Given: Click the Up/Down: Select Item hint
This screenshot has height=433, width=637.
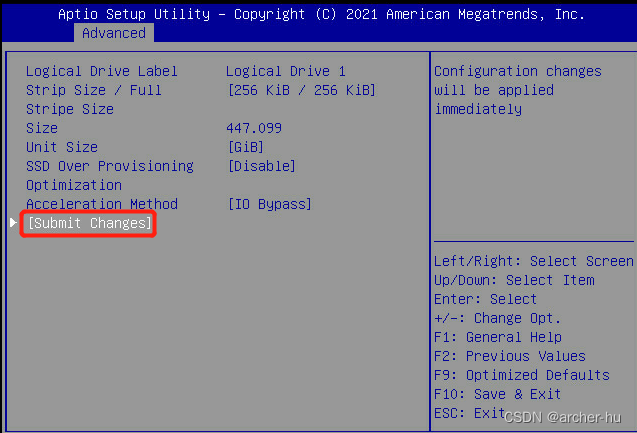Looking at the screenshot, I should pyautogui.click(x=514, y=280).
